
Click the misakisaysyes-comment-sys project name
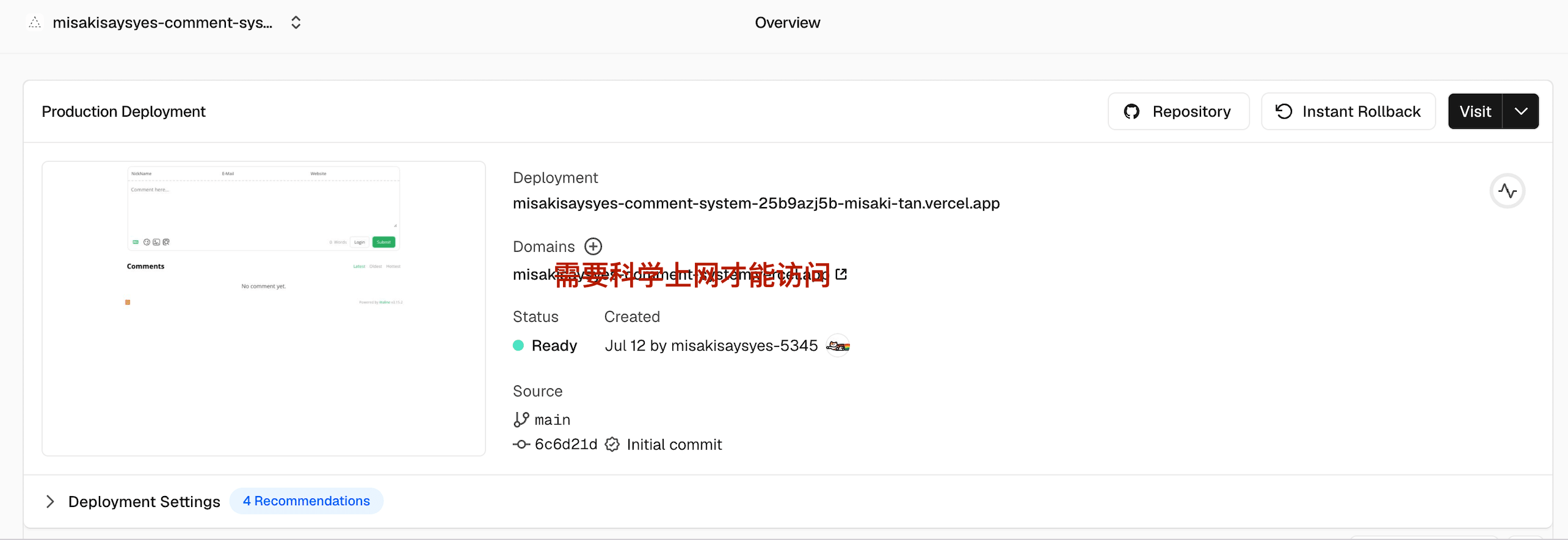[162, 23]
